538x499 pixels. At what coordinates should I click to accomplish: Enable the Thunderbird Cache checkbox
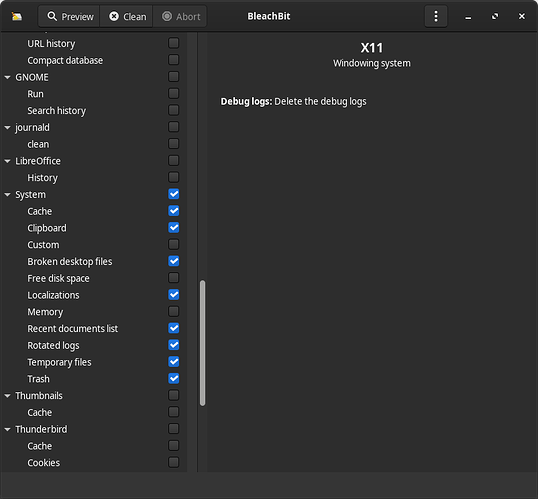pos(174,446)
